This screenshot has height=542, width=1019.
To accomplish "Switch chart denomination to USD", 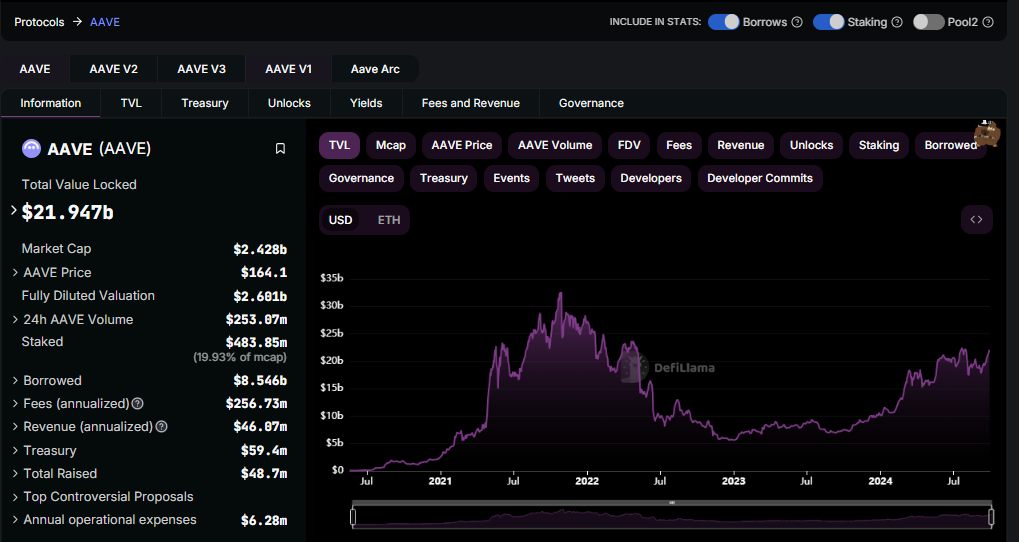I will point(341,220).
